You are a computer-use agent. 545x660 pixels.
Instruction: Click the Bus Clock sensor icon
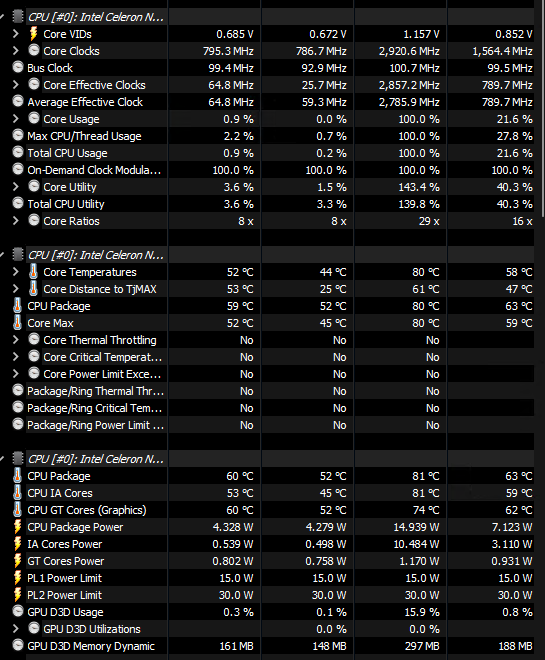[x=18, y=67]
